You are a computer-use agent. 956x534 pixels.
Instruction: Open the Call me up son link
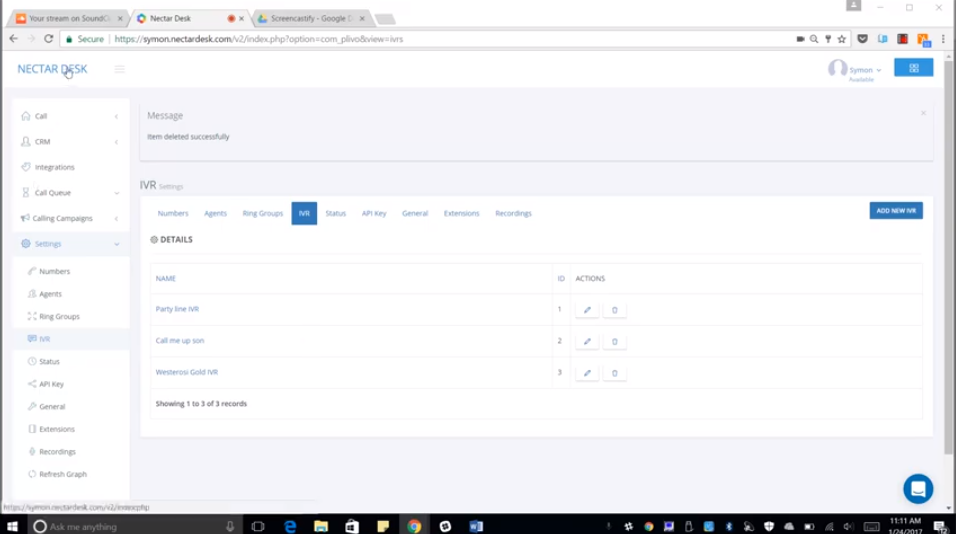tap(180, 341)
